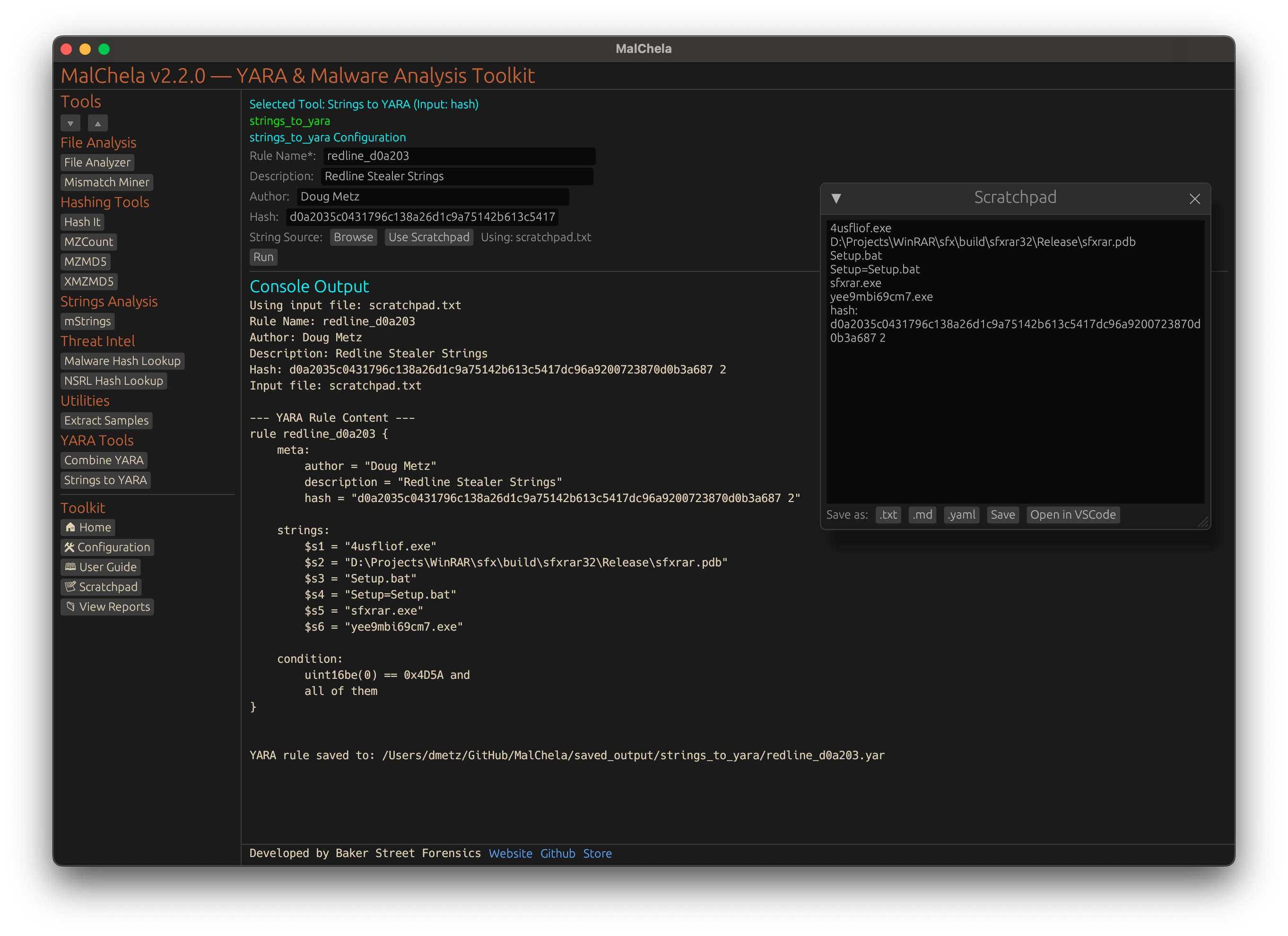The width and height of the screenshot is (1288, 936).
Task: Click the Hashing Tools category heading
Action: (105, 202)
